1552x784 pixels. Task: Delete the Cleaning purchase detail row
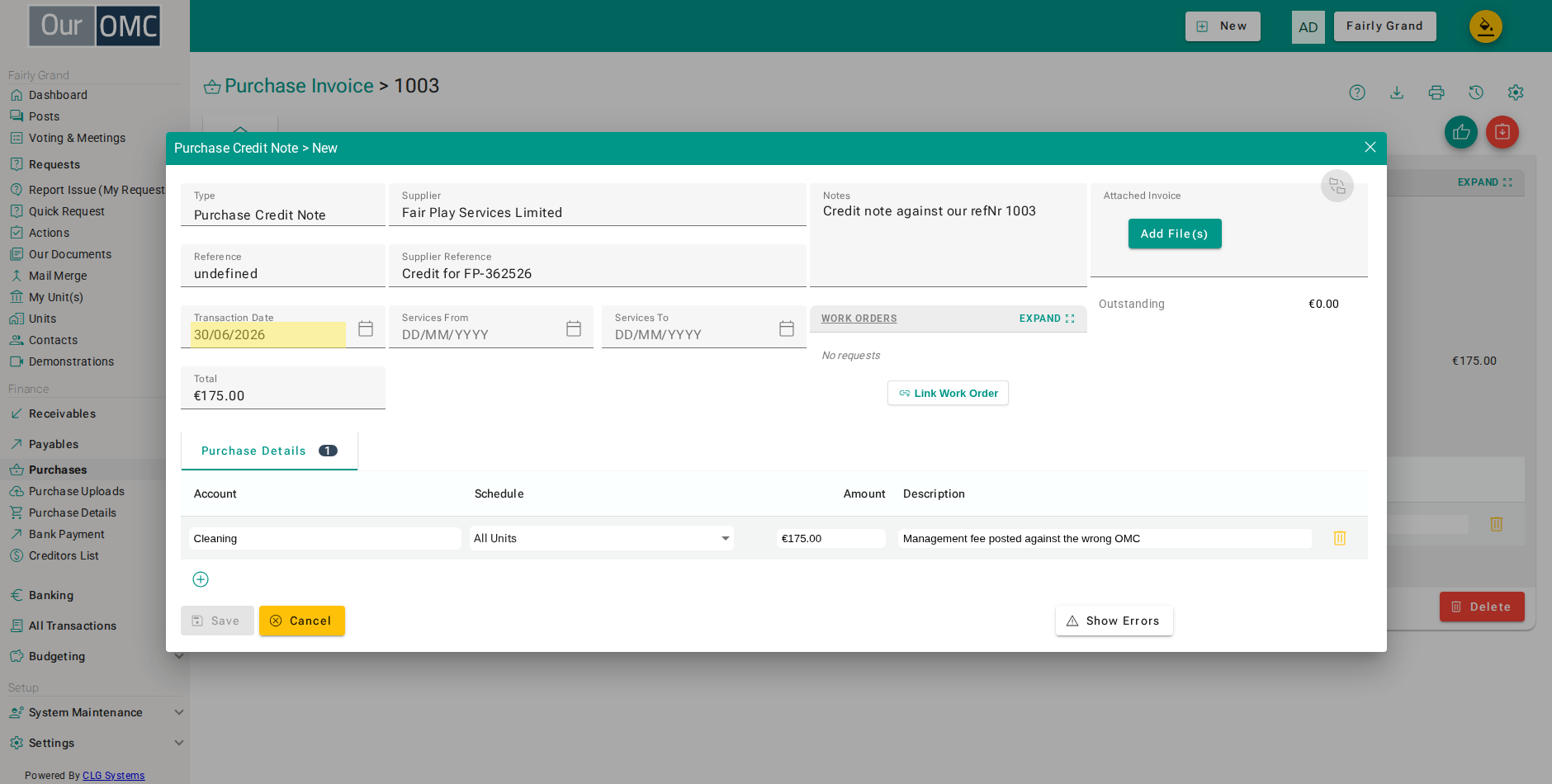tap(1340, 538)
